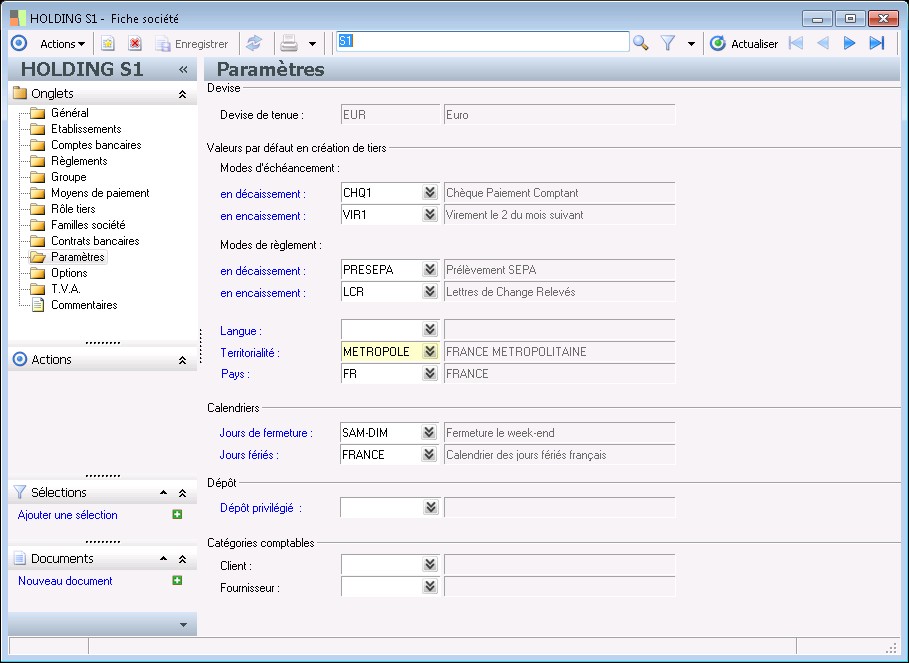Open the Actions menu in toolbar

(62, 43)
